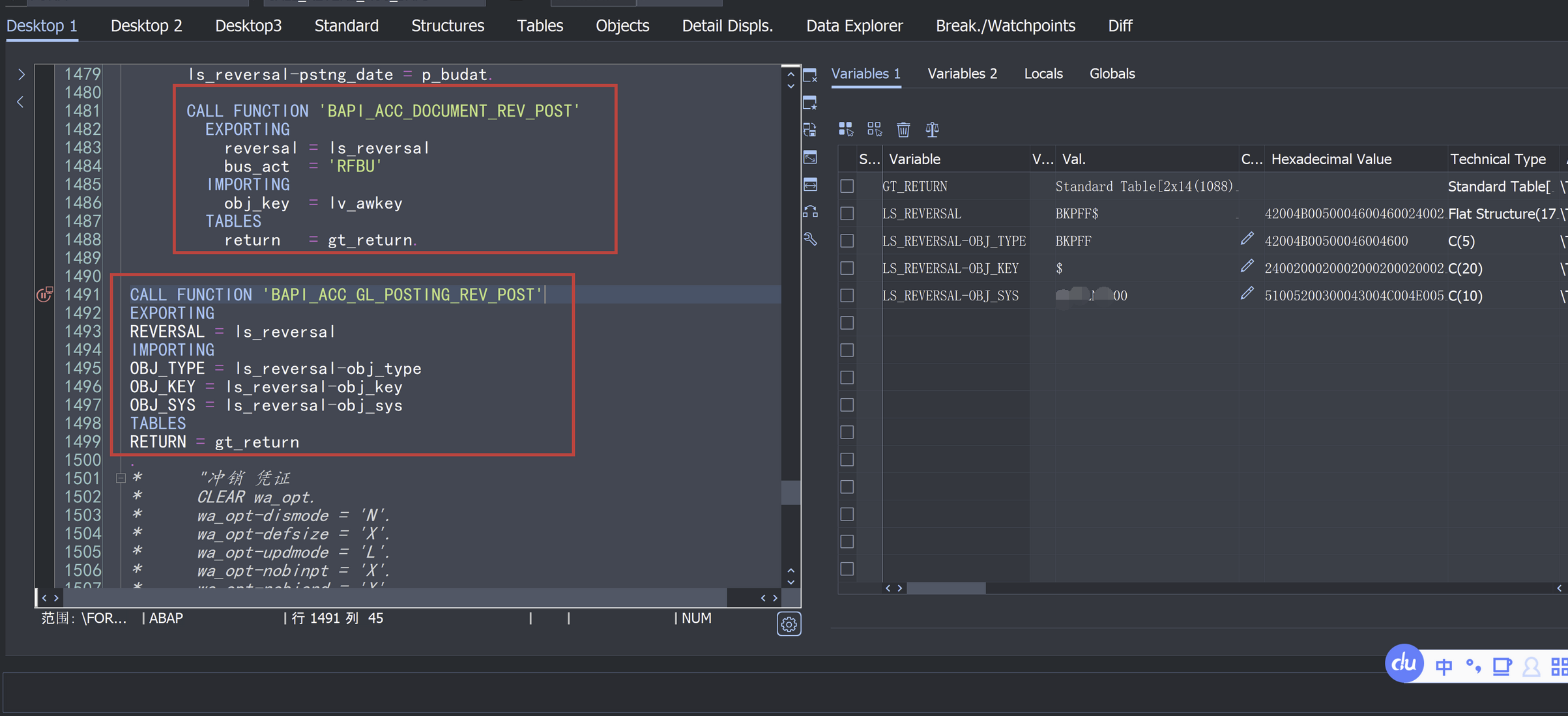Click the Baidu du input method logo

point(1404,663)
